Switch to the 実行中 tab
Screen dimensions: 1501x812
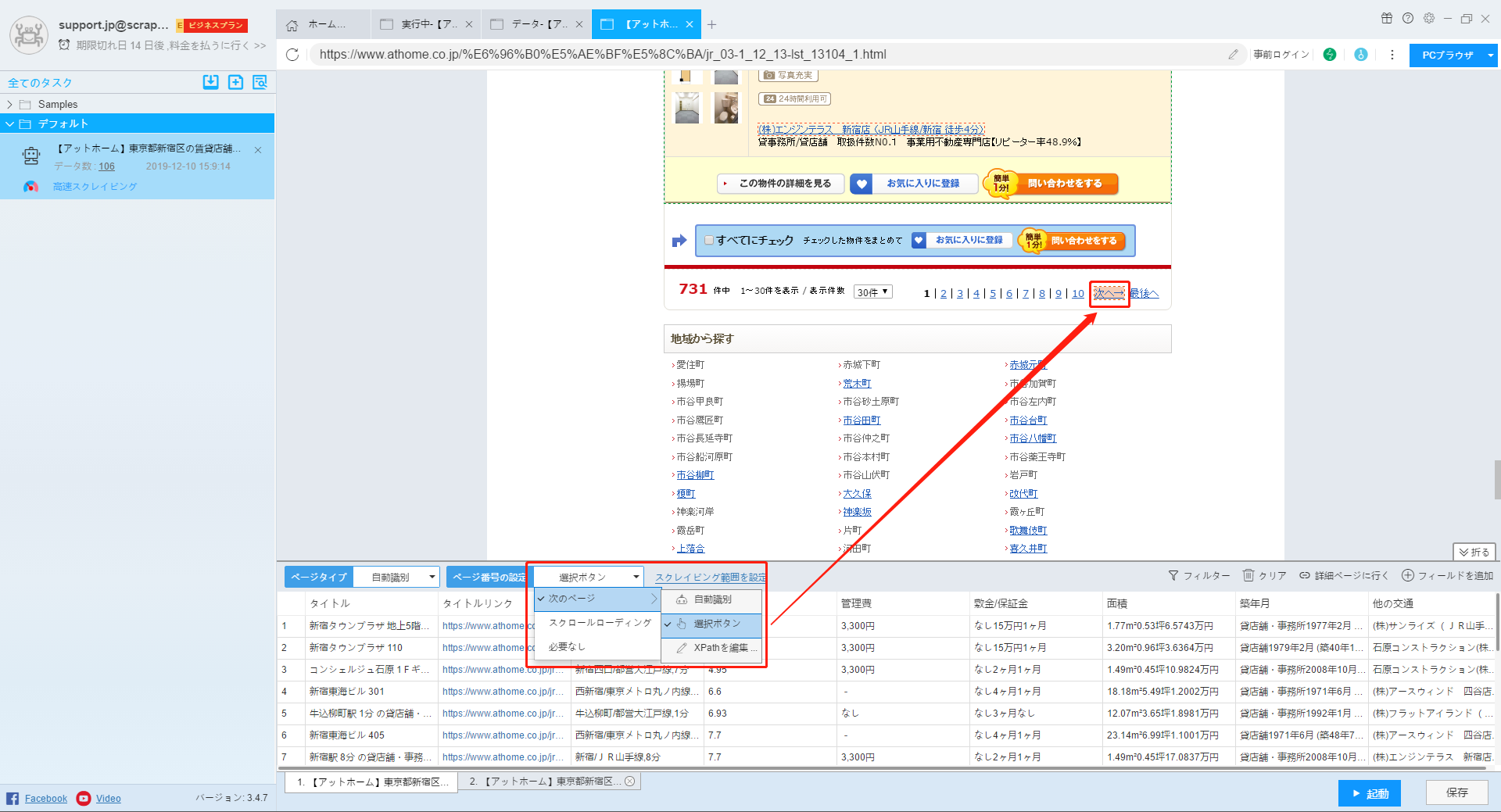point(426,24)
